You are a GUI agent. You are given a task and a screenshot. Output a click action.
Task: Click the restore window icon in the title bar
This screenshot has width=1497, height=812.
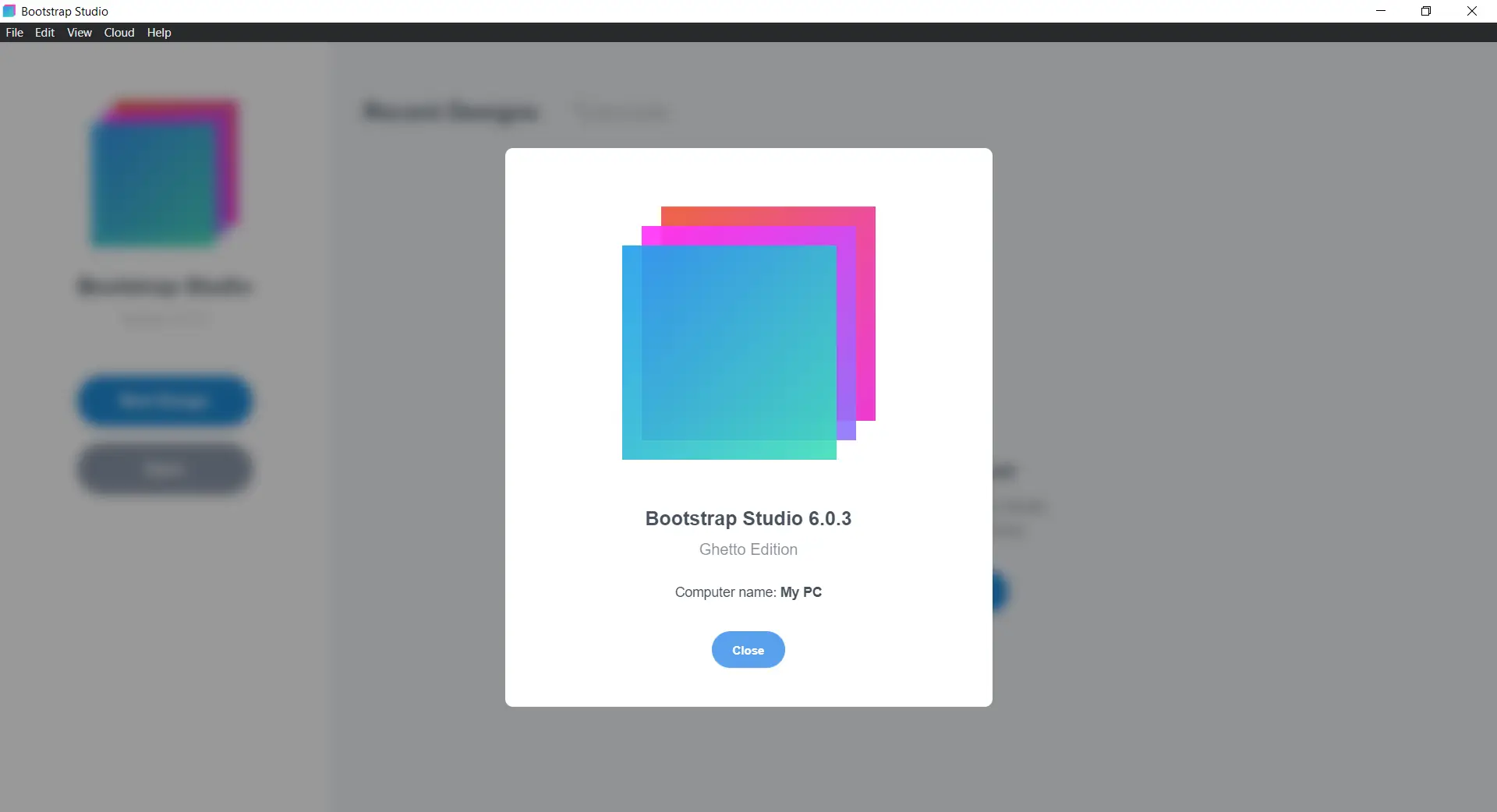click(1426, 11)
